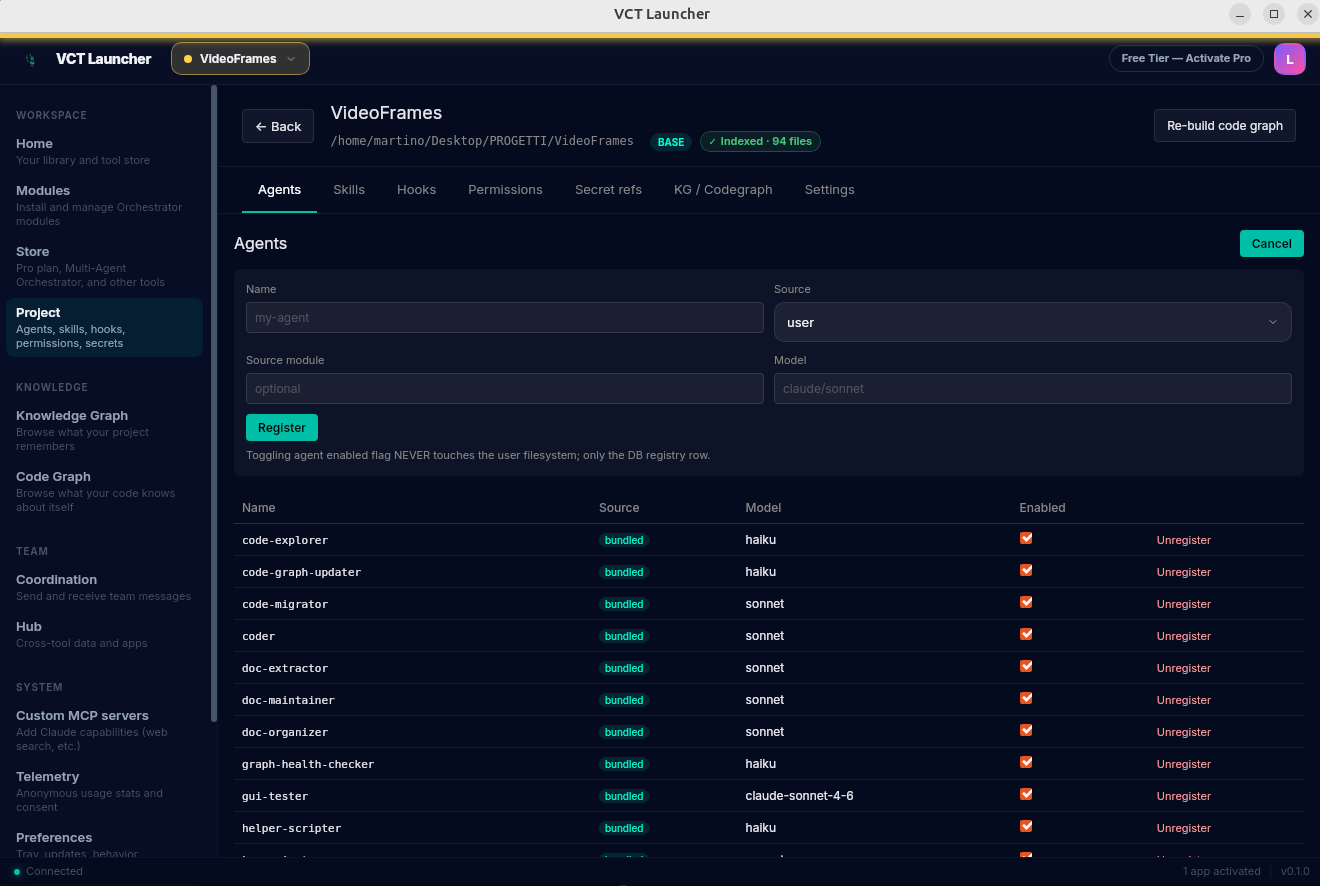
Task: Go back with the Back button
Action: [278, 126]
